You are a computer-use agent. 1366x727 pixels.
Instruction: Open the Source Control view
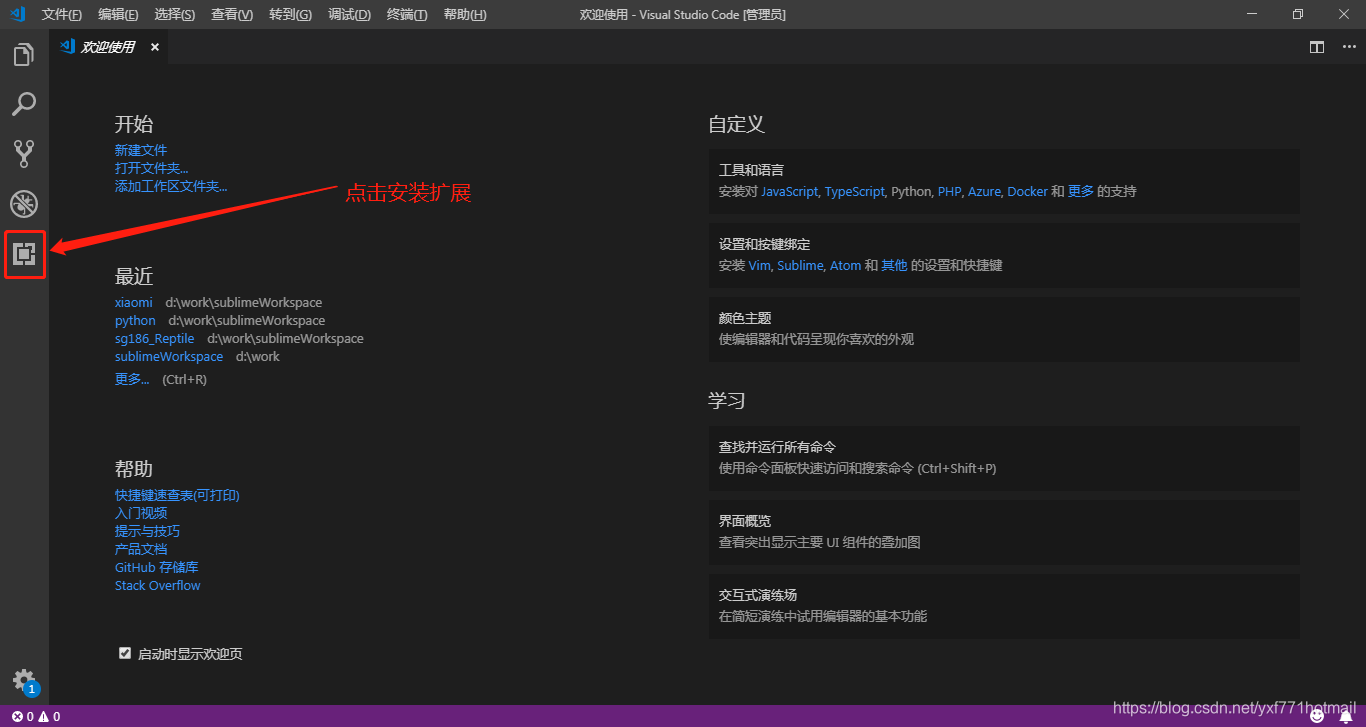24,153
